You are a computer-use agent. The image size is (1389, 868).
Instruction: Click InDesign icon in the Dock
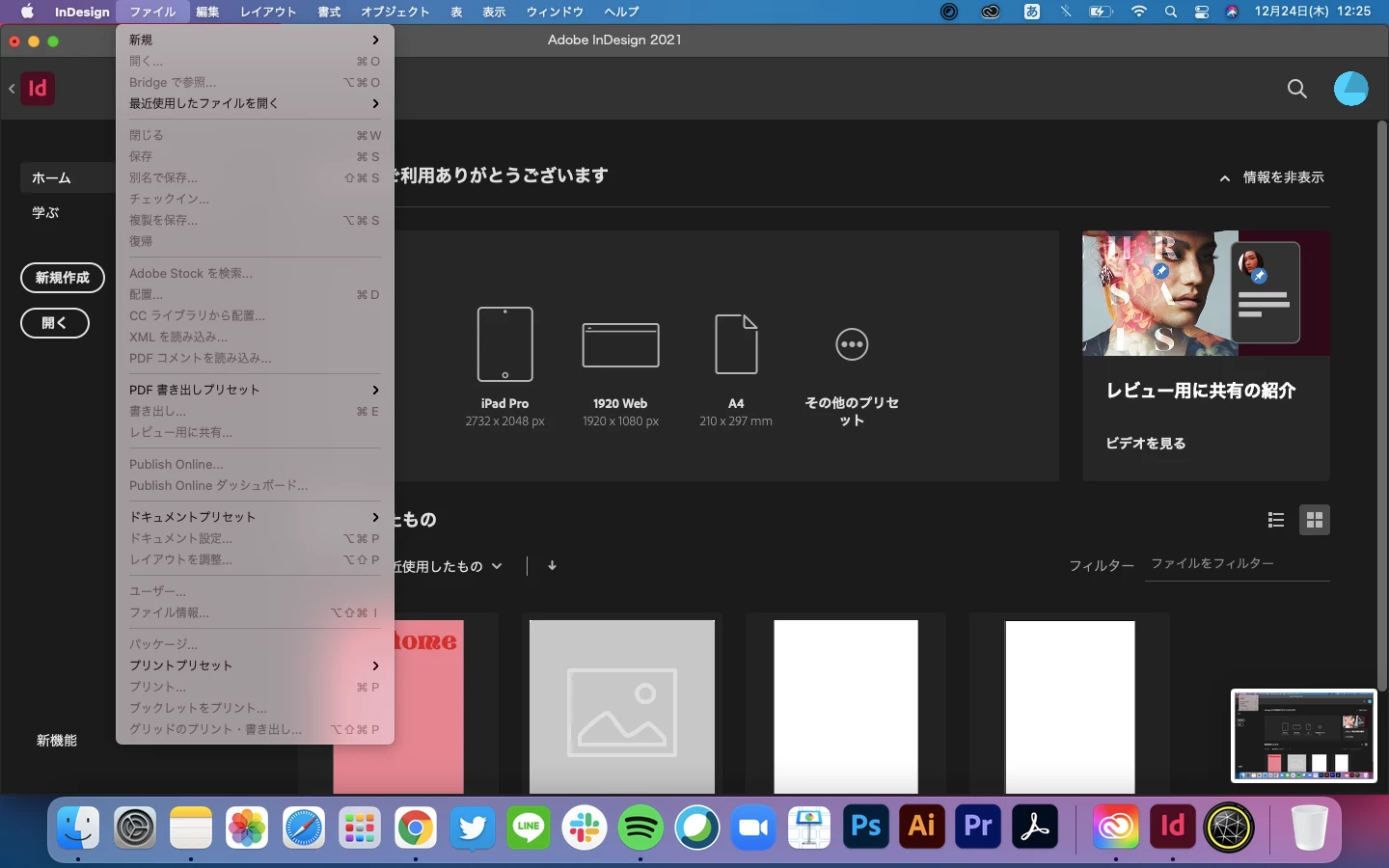(x=1172, y=827)
